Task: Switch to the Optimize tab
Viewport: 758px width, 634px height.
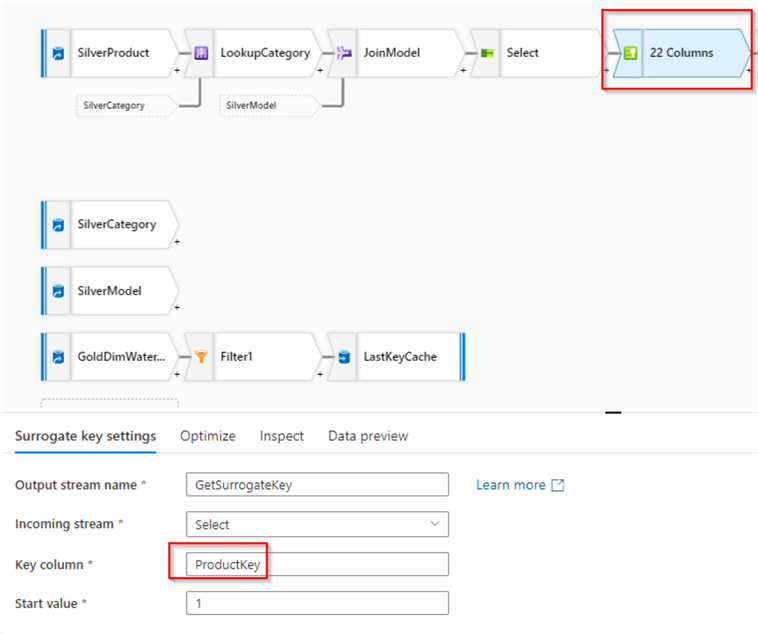Action: pos(208,436)
